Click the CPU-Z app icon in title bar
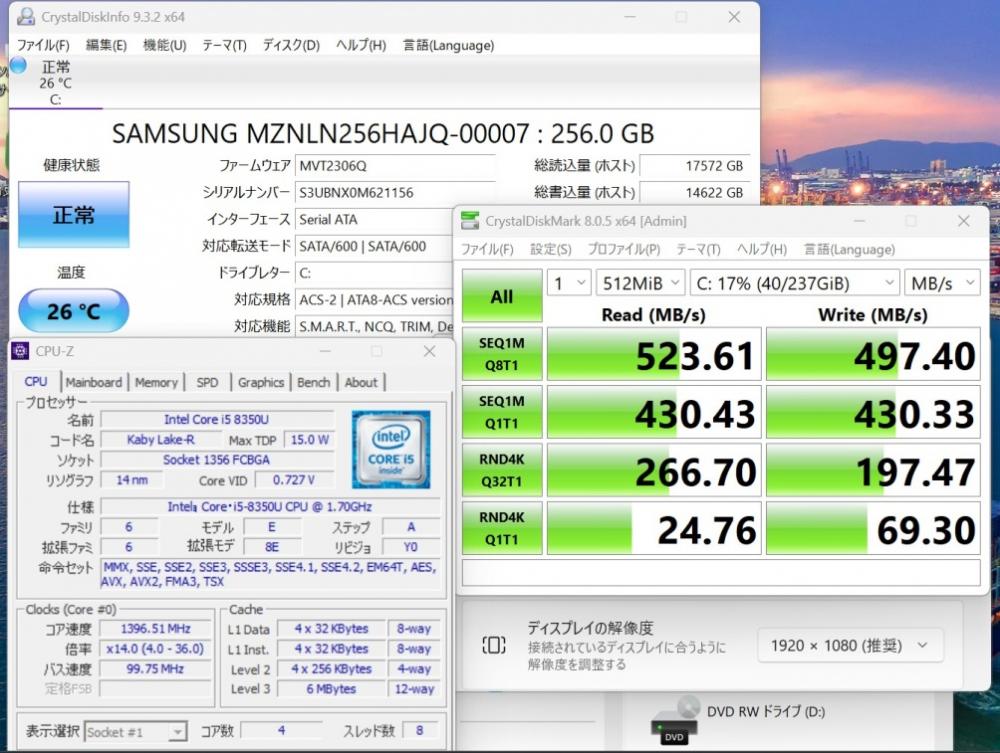 20,351
